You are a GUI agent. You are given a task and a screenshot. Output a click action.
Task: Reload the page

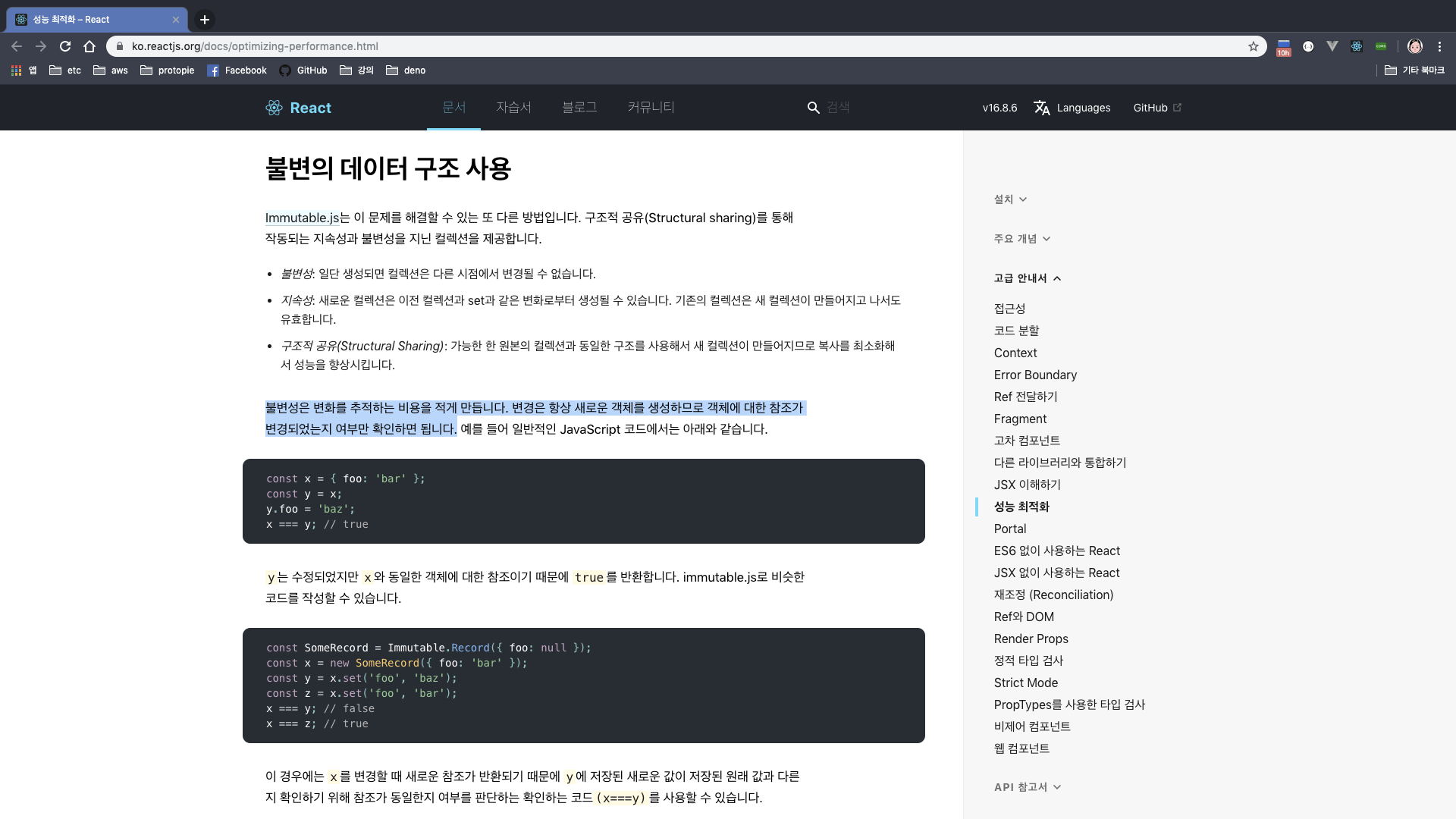click(65, 46)
